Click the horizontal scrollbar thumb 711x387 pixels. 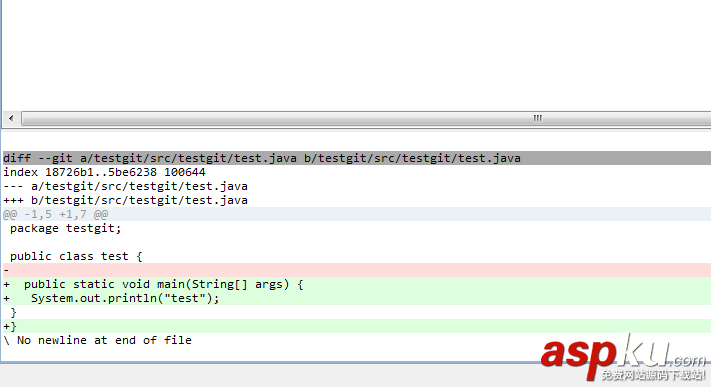point(366,118)
